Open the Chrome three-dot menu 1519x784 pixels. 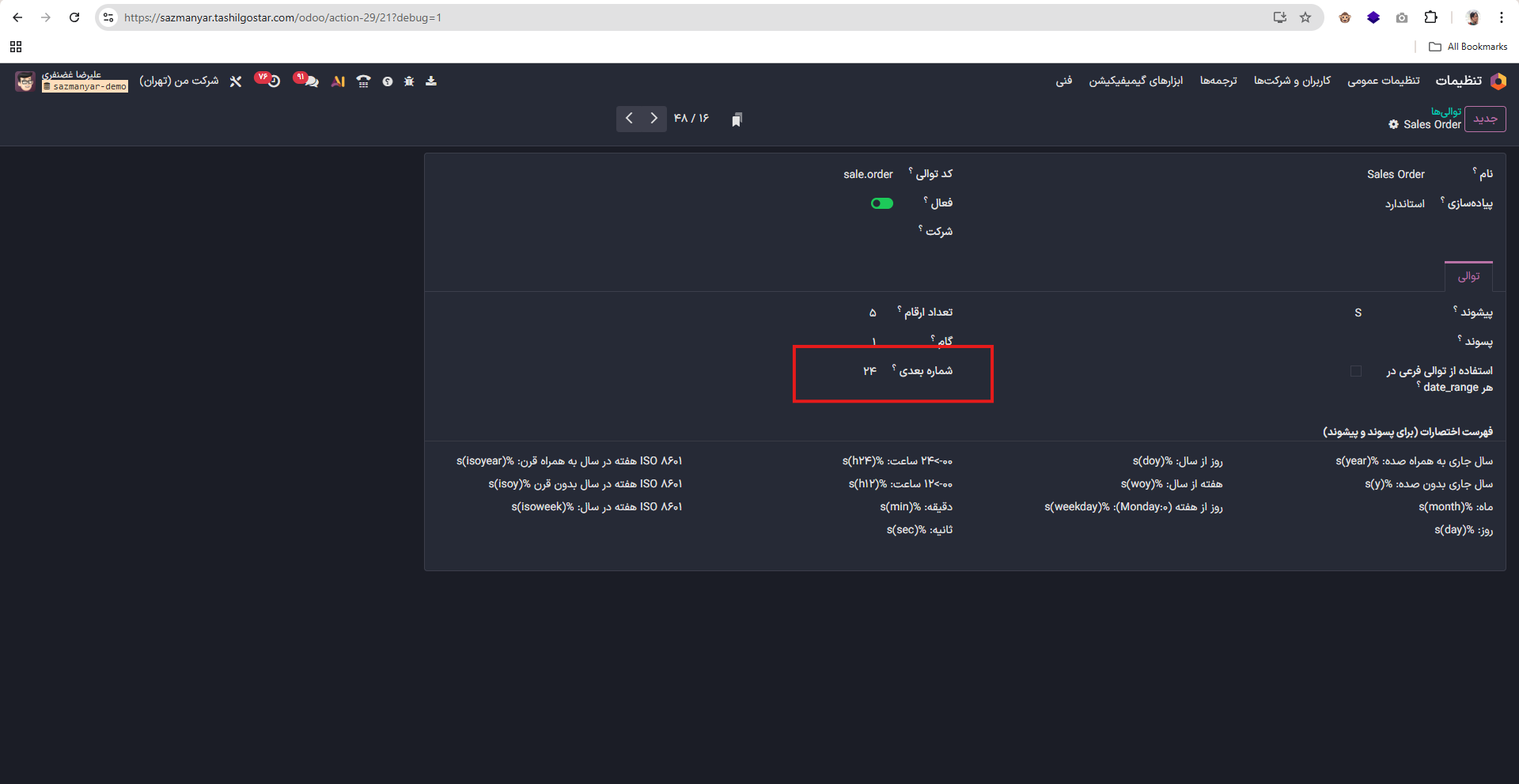tap(1501, 17)
